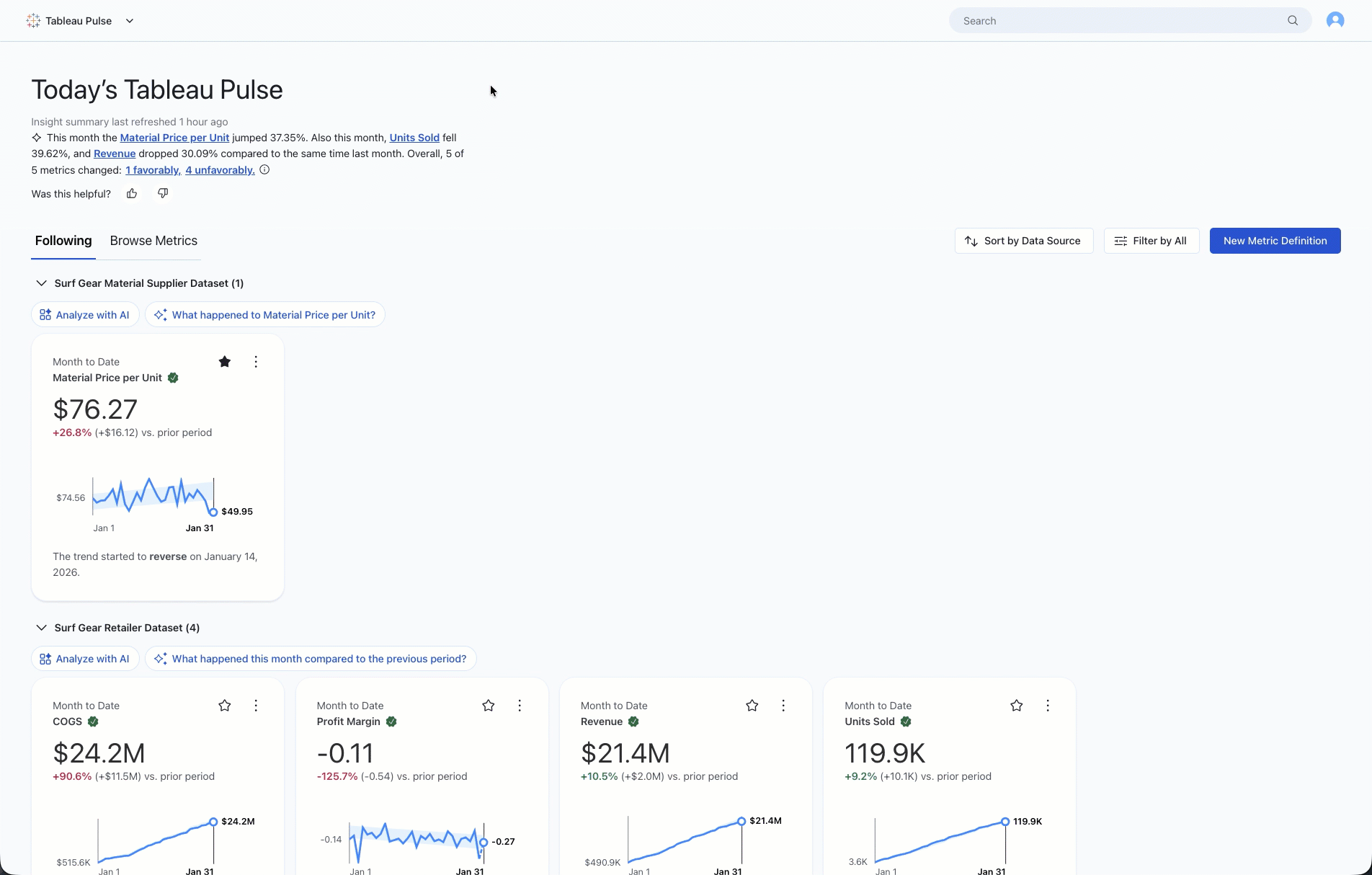Unfavorite the Material Price per Unit metric

[225, 362]
